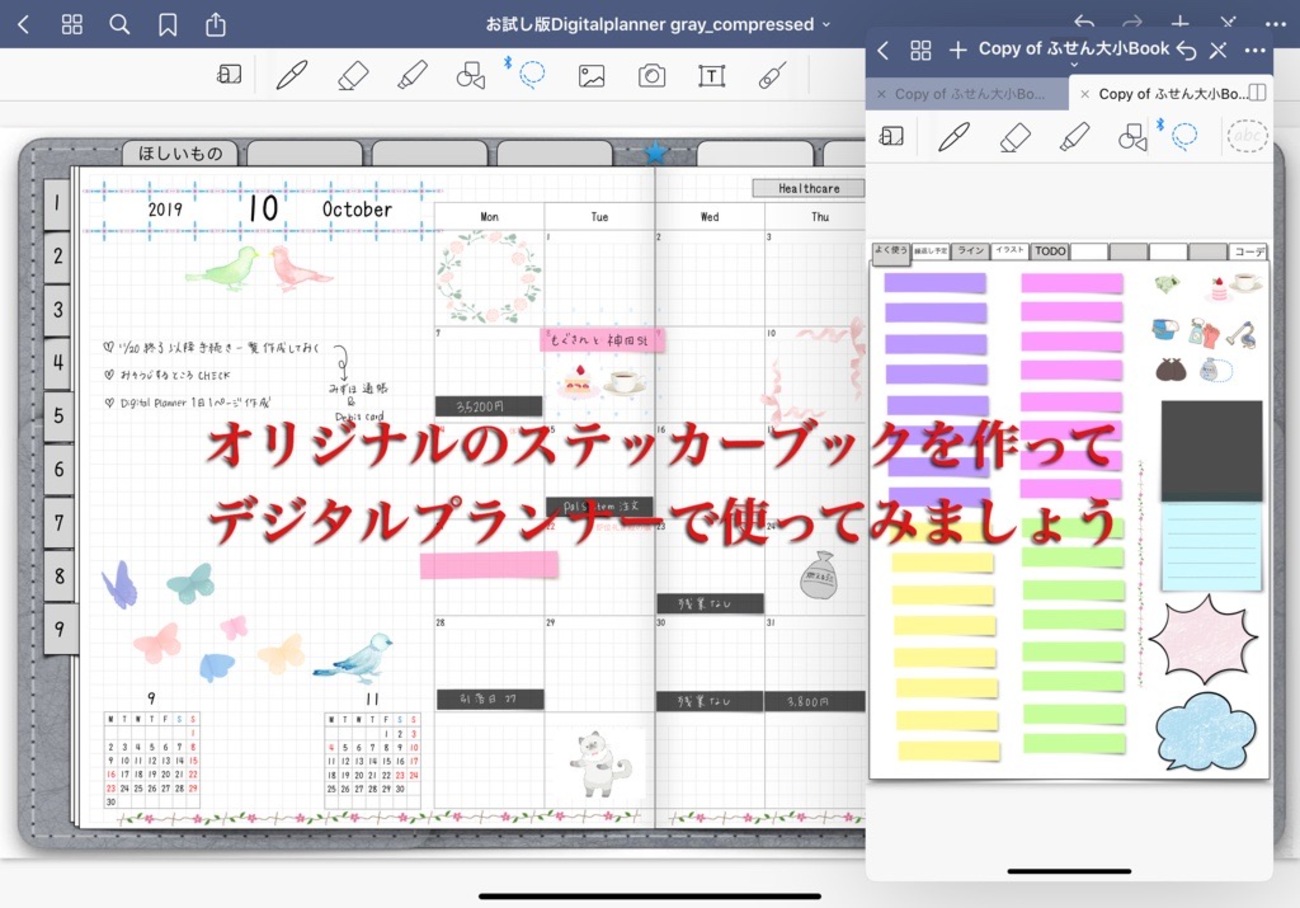Select the bottom yellow sticky note sticker
The image size is (1300, 908).
point(948,750)
